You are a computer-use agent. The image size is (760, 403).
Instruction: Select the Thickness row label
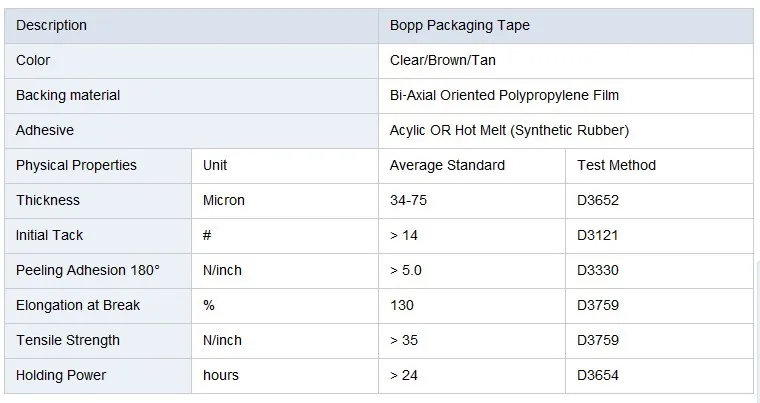(x=48, y=200)
